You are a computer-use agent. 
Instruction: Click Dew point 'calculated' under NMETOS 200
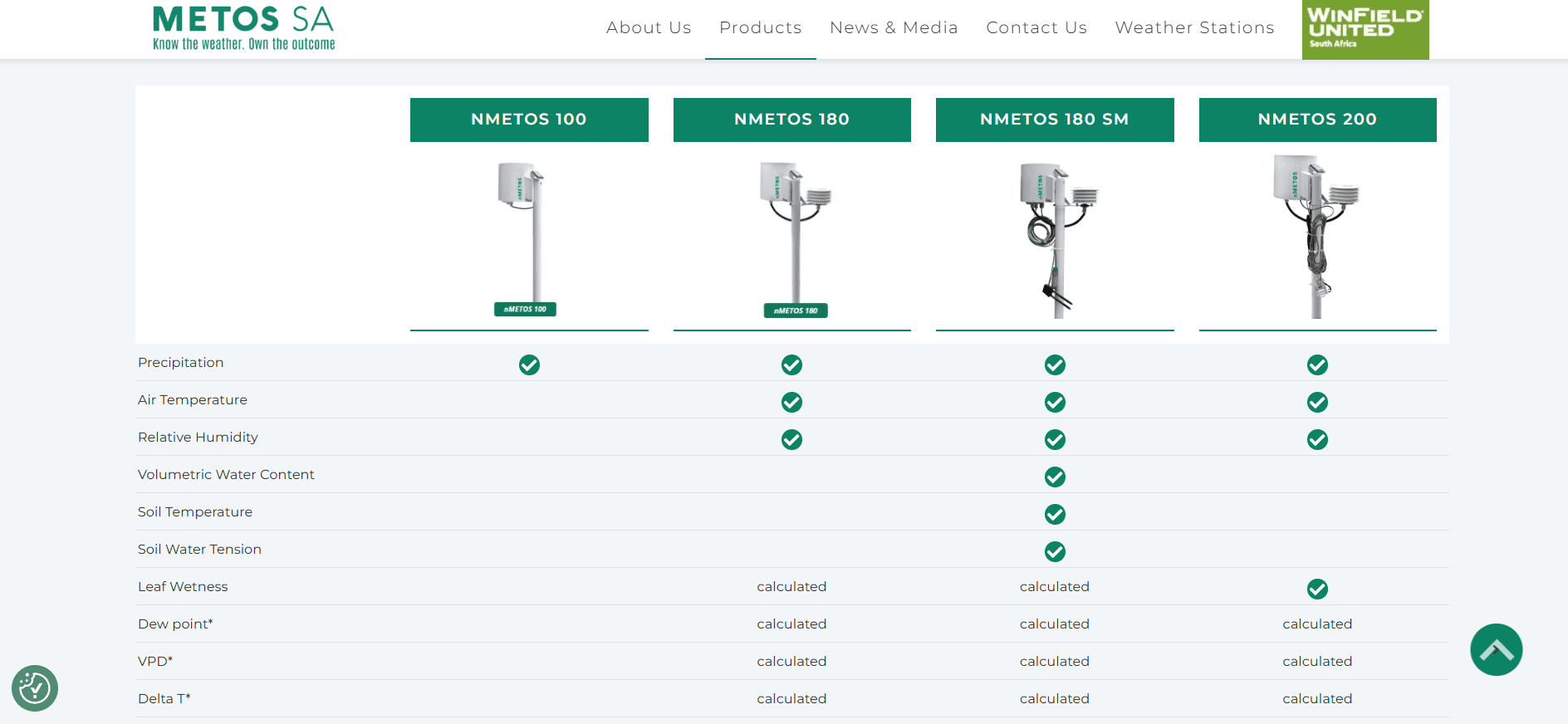click(1317, 624)
